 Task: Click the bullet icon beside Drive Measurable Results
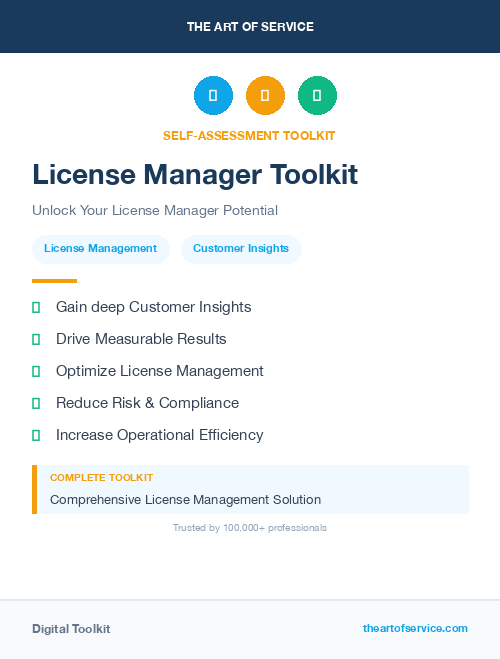[x=36, y=339]
